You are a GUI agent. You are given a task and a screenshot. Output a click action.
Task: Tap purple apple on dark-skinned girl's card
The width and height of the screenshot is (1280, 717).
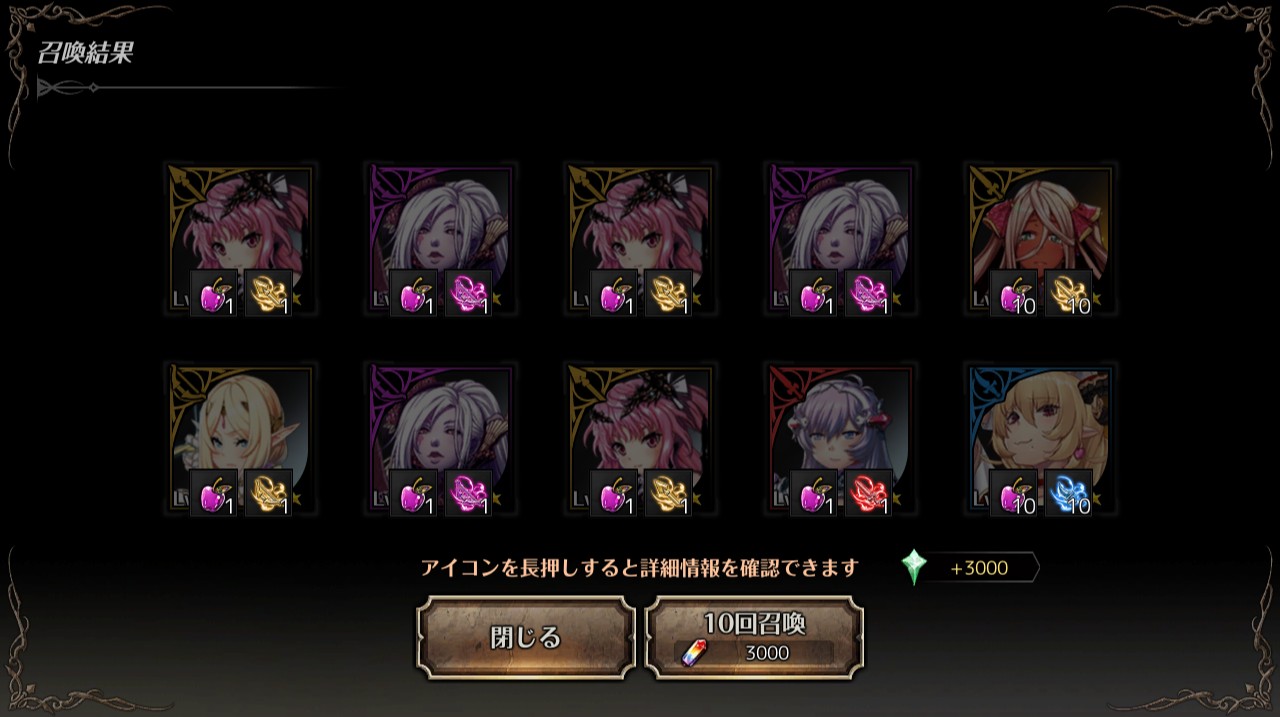[1014, 293]
